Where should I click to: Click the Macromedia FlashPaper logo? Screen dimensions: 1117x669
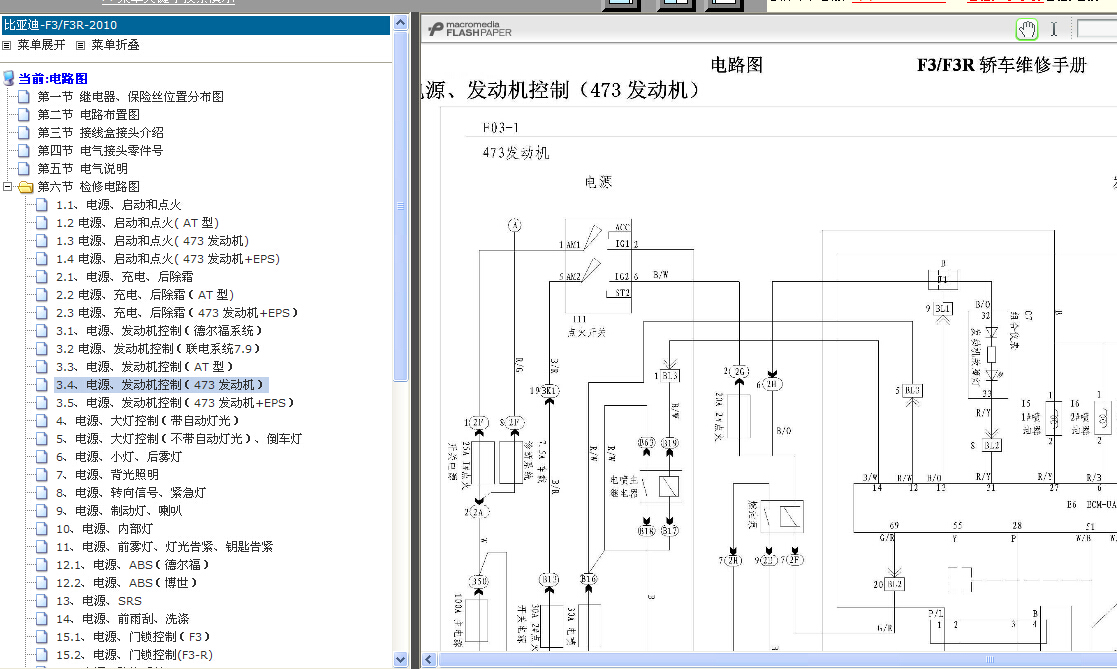coord(470,29)
